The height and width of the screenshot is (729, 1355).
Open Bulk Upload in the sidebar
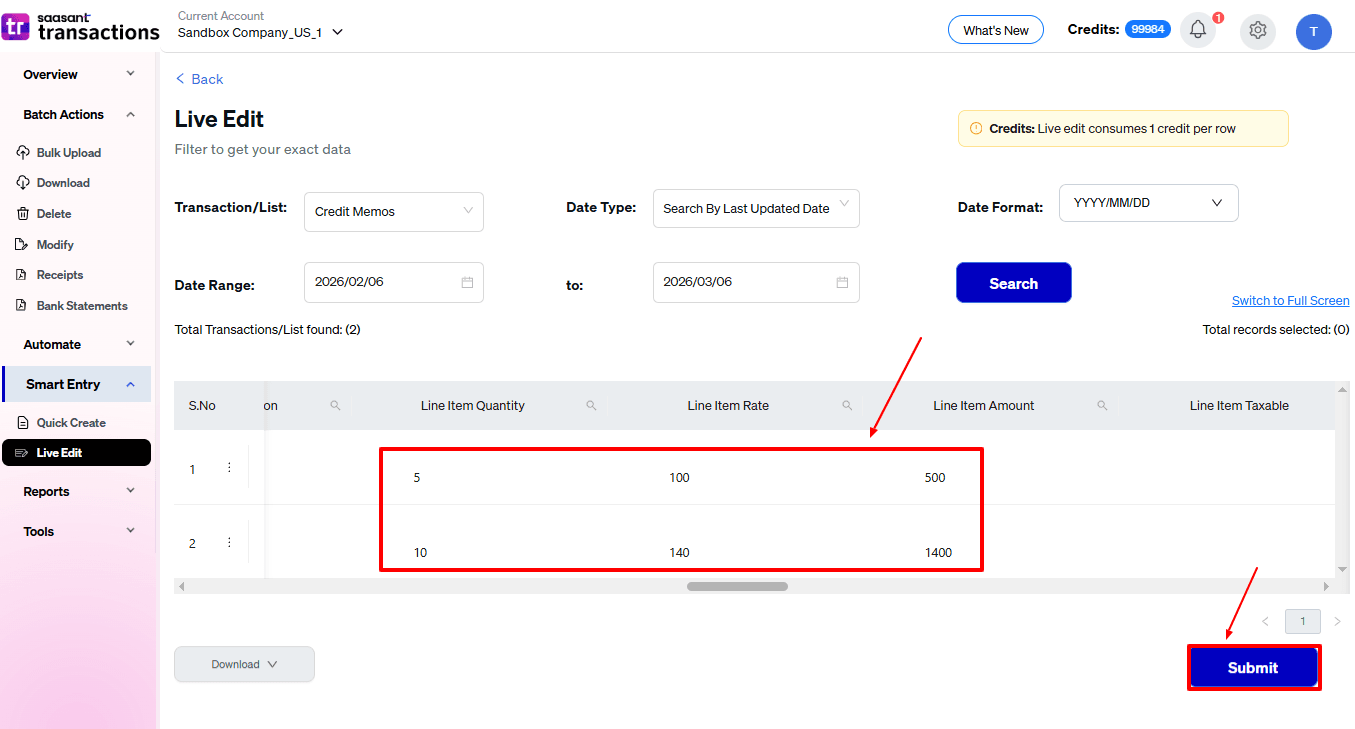pyautogui.click(x=68, y=153)
